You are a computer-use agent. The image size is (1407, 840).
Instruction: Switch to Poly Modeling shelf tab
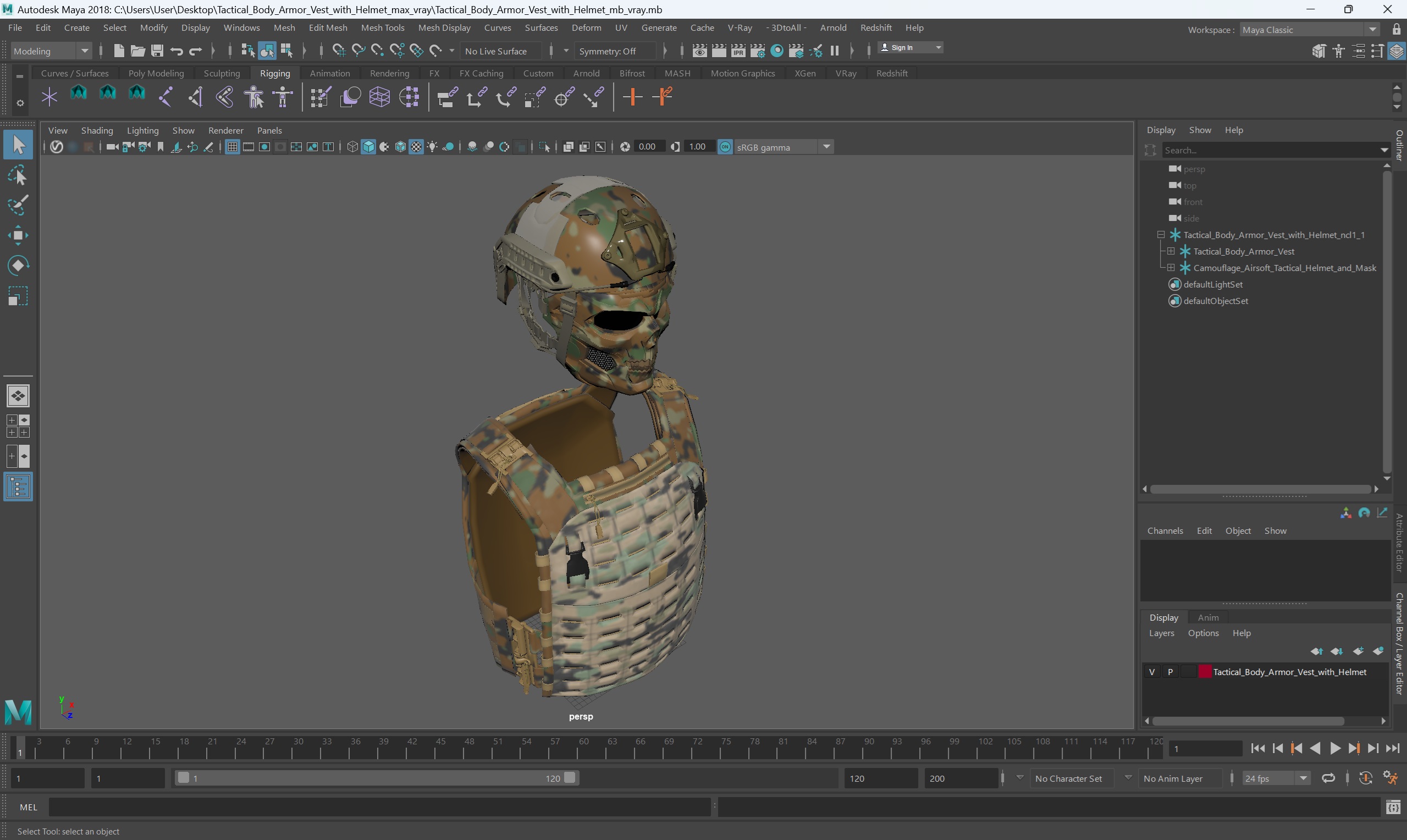coord(156,73)
